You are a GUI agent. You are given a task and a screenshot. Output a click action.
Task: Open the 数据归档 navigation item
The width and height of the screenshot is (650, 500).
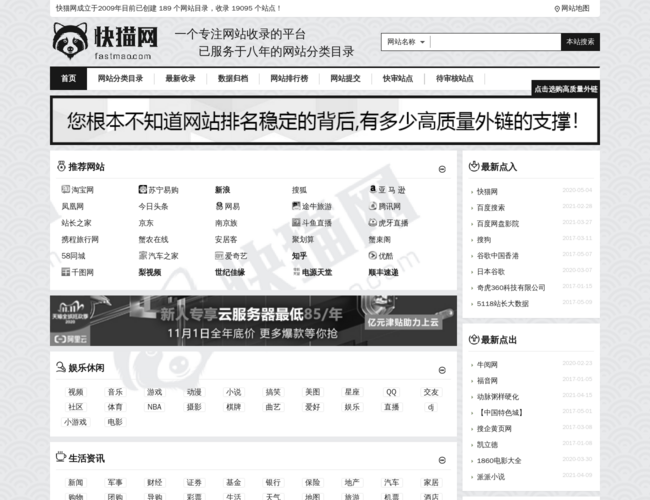pyautogui.click(x=233, y=78)
